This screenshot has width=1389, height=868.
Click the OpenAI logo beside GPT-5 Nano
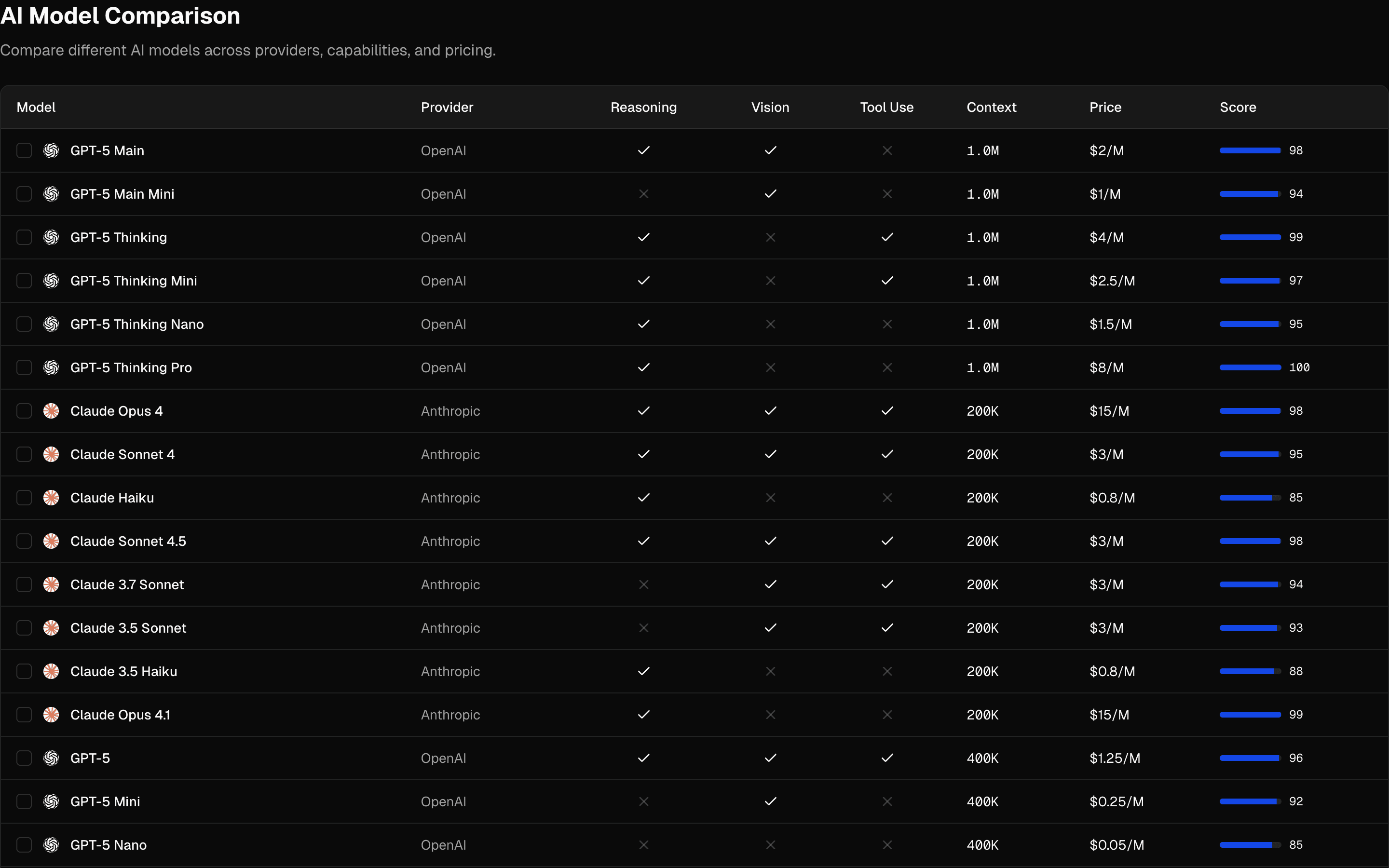[51, 844]
